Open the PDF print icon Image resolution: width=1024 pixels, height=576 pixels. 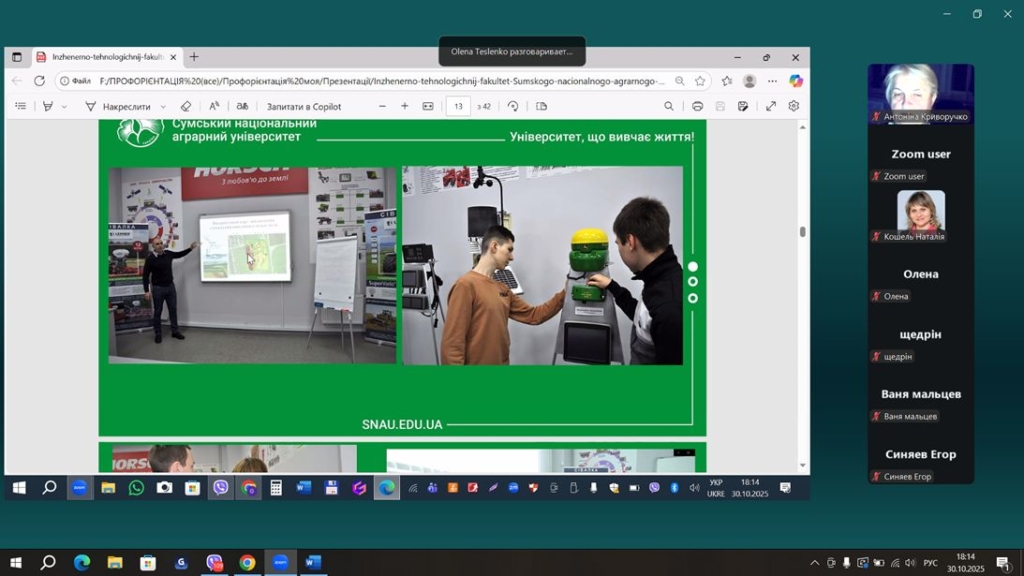[x=697, y=106]
